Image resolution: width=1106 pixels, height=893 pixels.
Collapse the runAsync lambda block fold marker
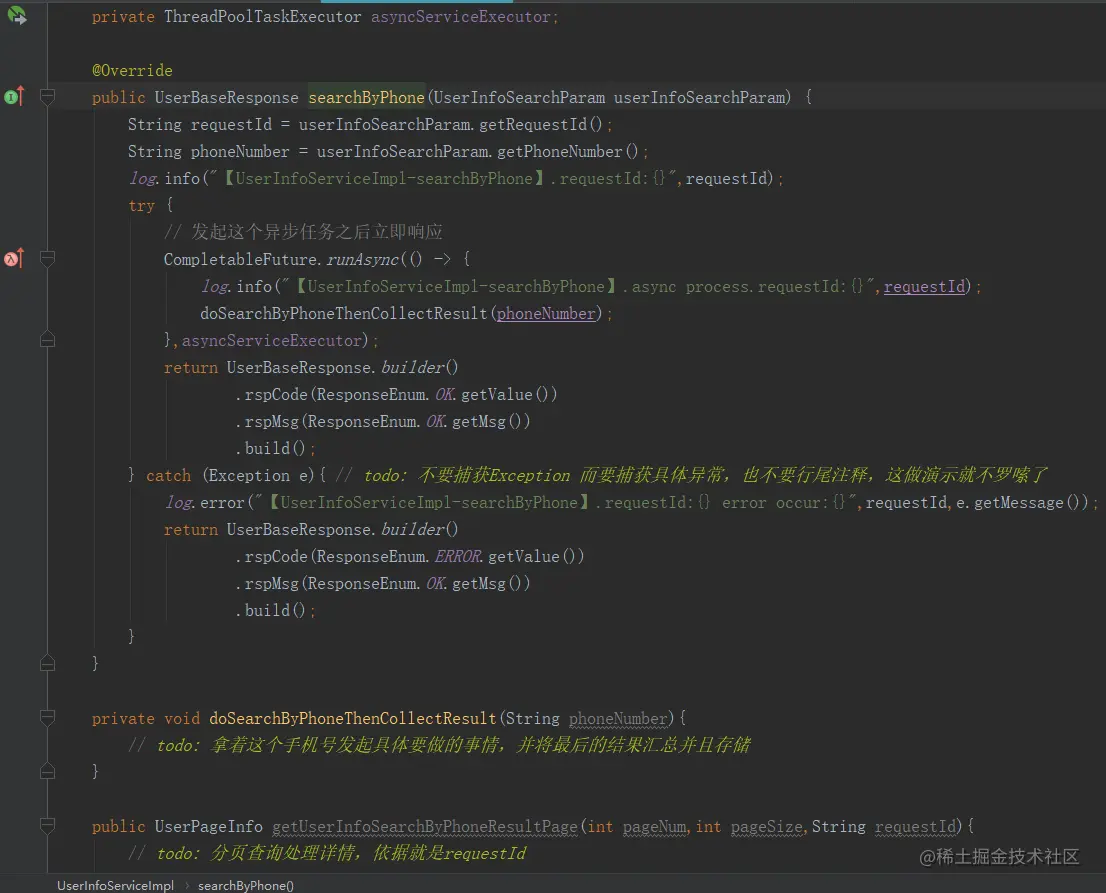pos(47,258)
